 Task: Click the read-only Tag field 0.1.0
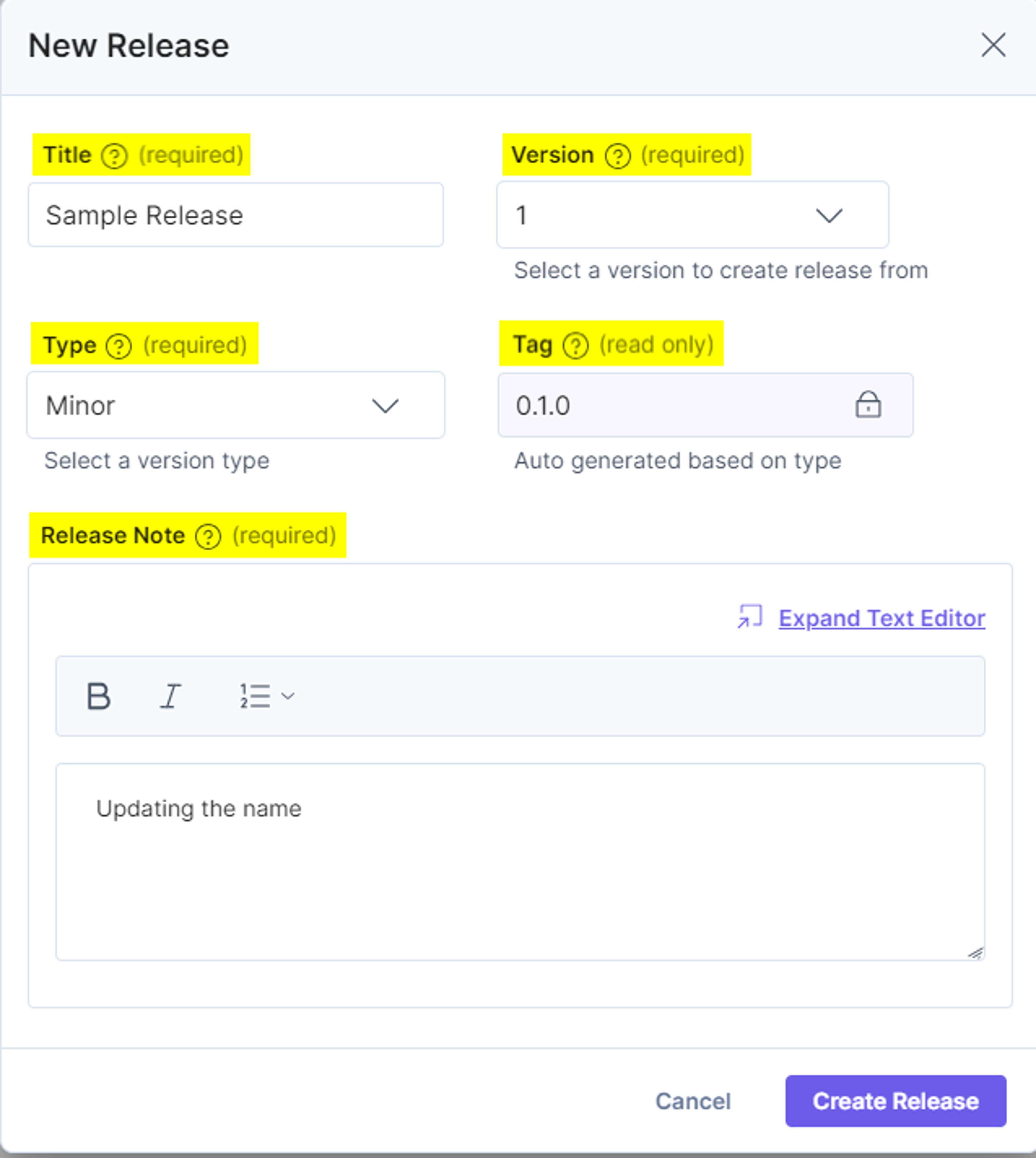(706, 405)
